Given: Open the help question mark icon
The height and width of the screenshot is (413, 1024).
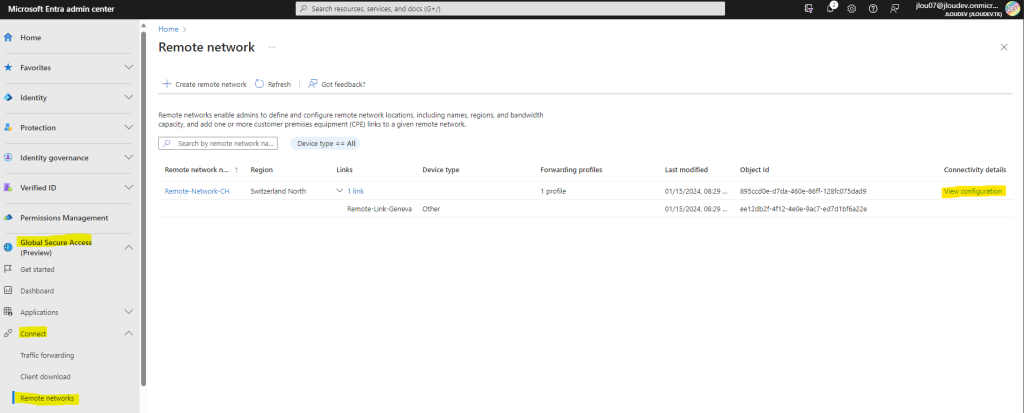Looking at the screenshot, I should (x=873, y=8).
